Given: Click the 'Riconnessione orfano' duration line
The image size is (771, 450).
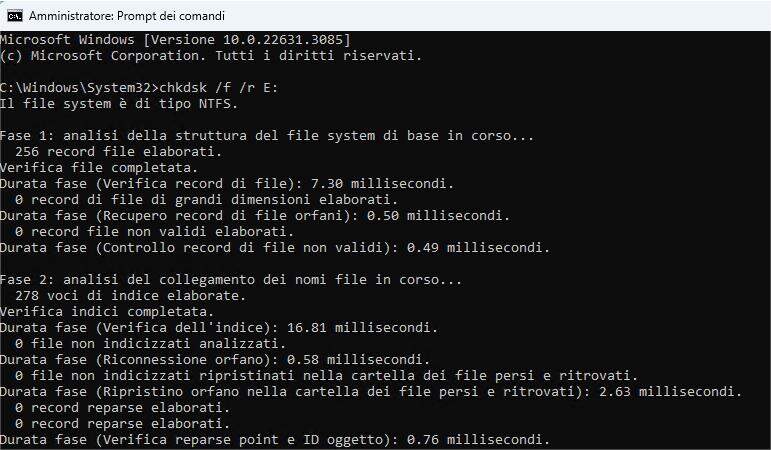Looking at the screenshot, I should point(215,360).
